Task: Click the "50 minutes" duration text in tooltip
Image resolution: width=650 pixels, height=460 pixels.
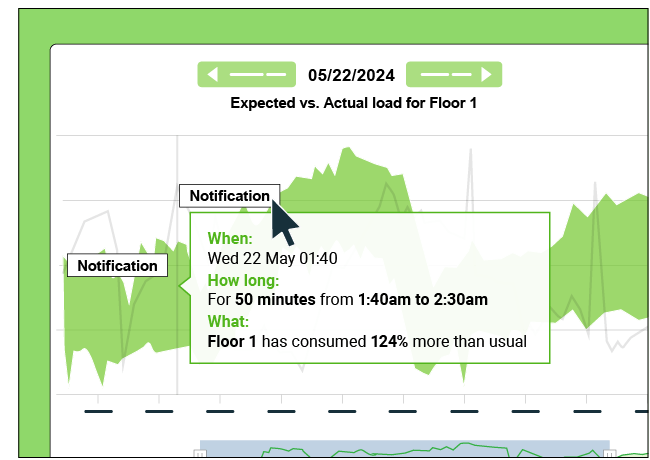Action: tap(275, 299)
